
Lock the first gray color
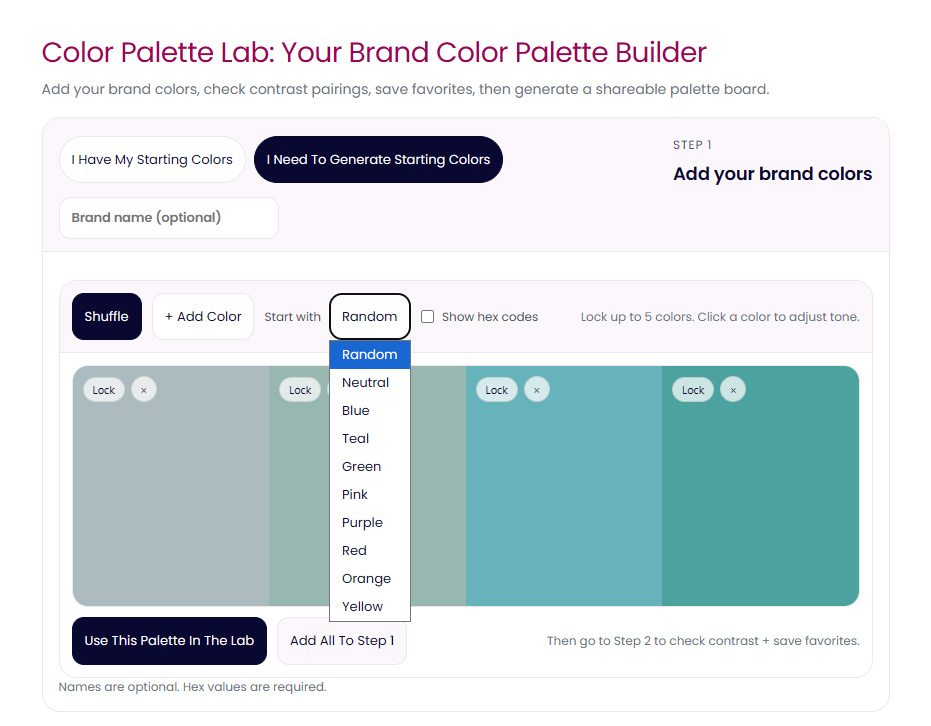[104, 390]
